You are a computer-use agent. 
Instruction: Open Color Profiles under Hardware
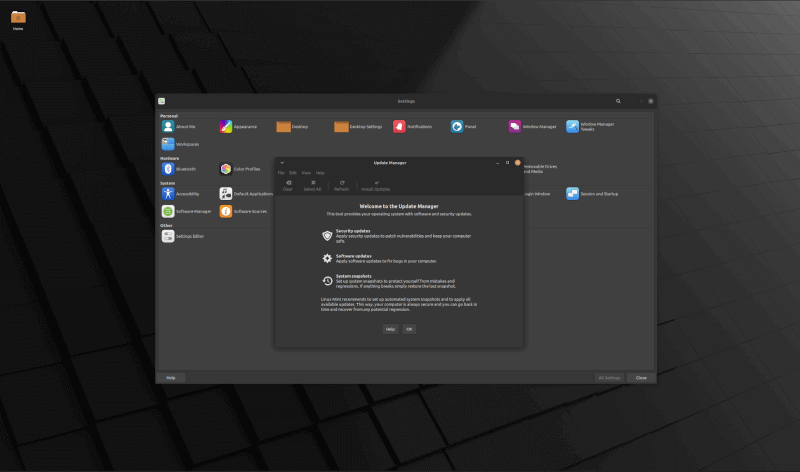pos(240,169)
